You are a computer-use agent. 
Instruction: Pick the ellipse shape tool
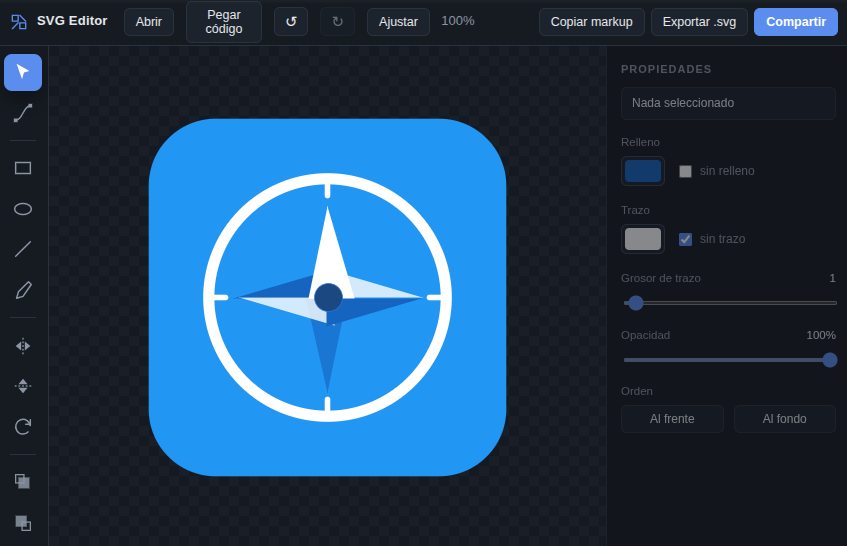[23, 209]
